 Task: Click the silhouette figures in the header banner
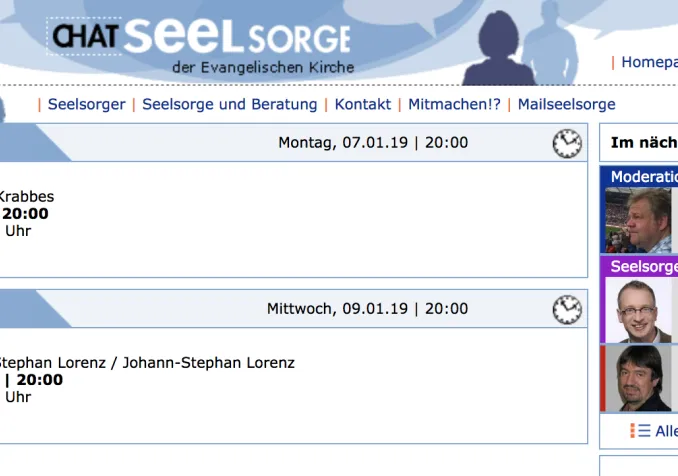530,45
